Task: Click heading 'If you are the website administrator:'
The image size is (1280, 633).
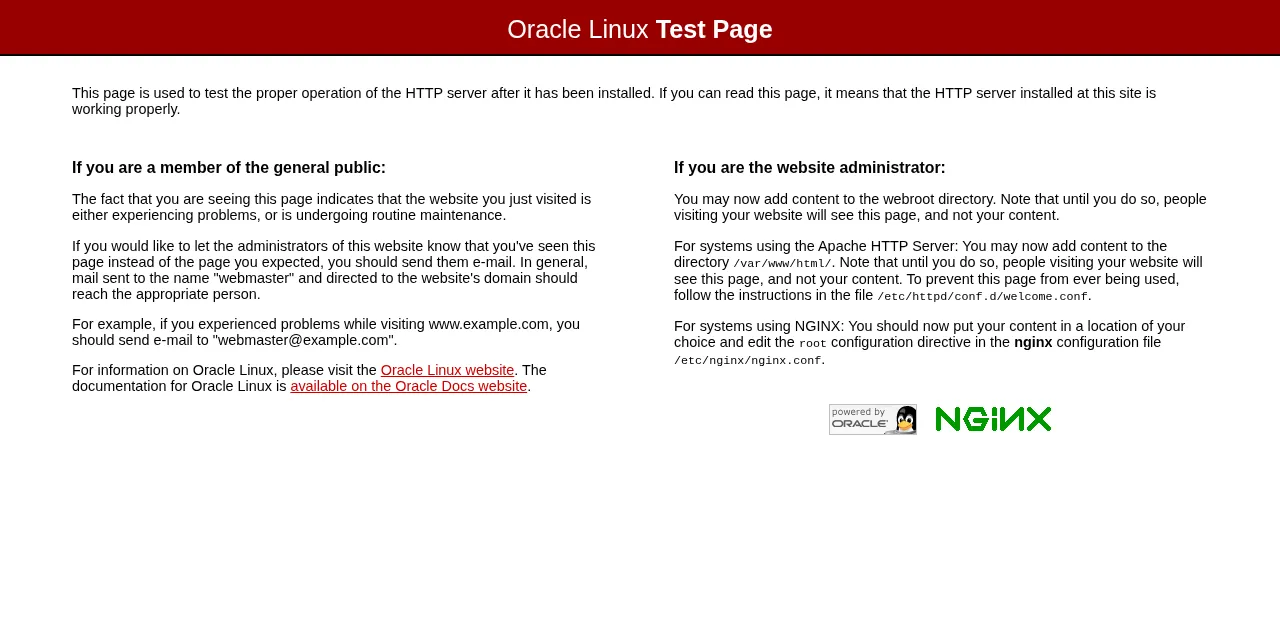Action: pyautogui.click(x=810, y=168)
